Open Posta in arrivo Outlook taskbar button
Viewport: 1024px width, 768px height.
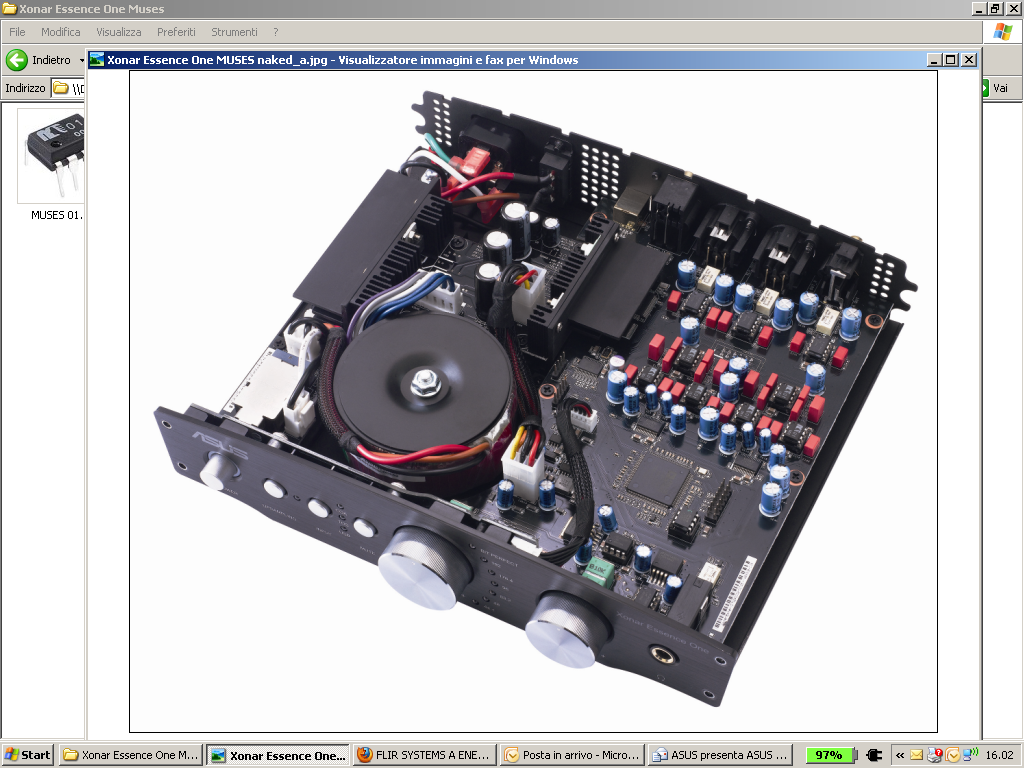point(571,755)
